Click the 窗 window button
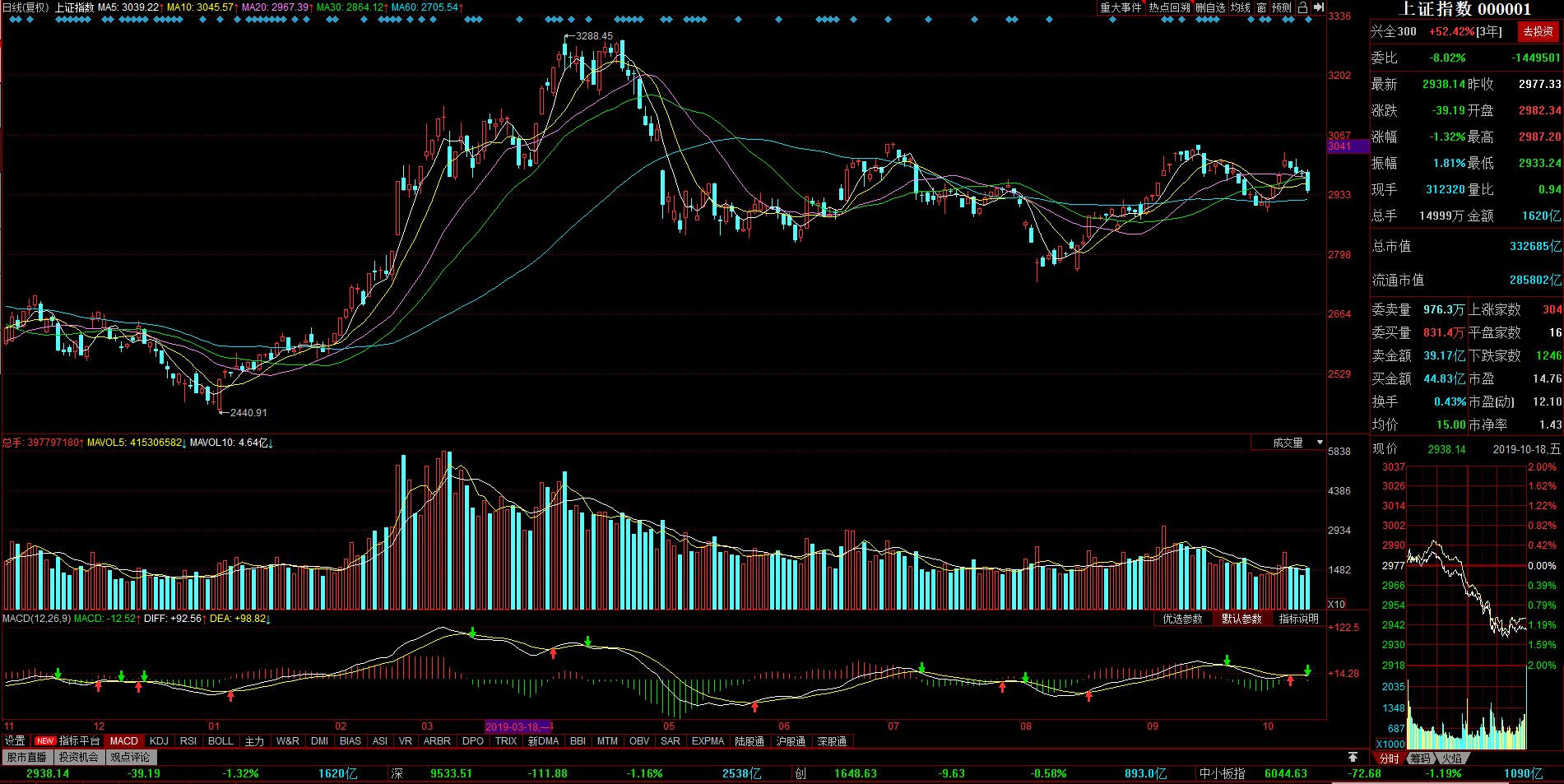 click(x=1261, y=7)
